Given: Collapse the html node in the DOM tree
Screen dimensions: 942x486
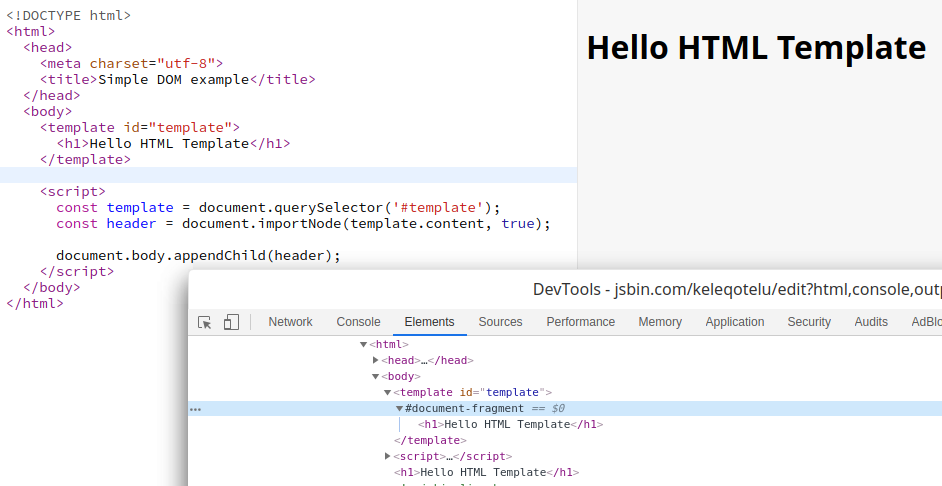Looking at the screenshot, I should coord(363,345).
